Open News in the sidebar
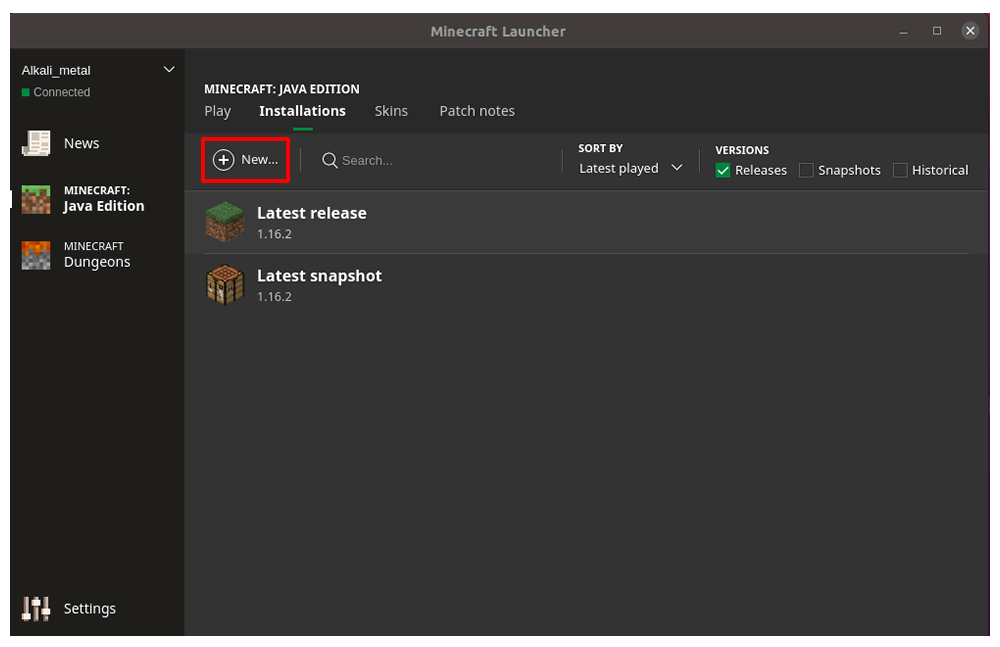 point(82,144)
